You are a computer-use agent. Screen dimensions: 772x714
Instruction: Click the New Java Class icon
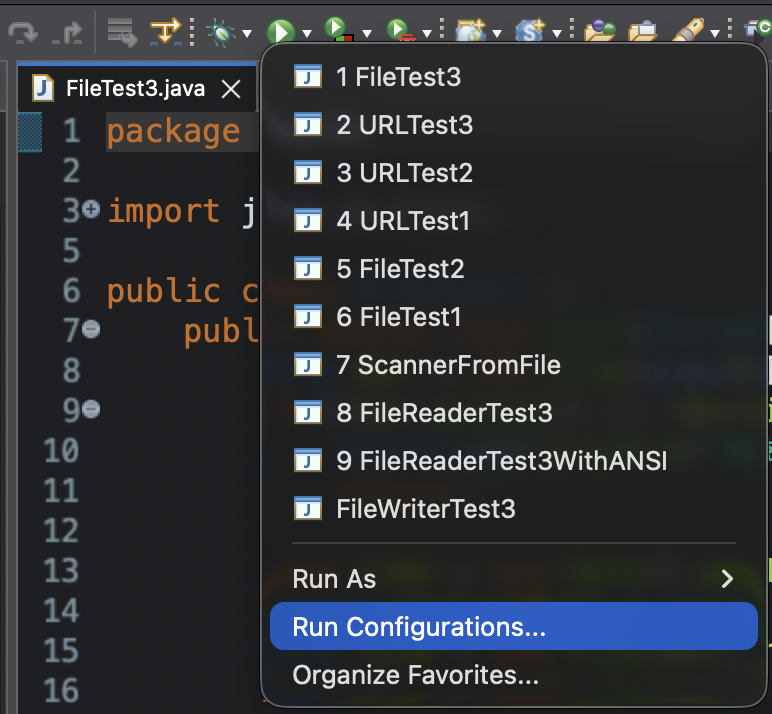click(530, 31)
